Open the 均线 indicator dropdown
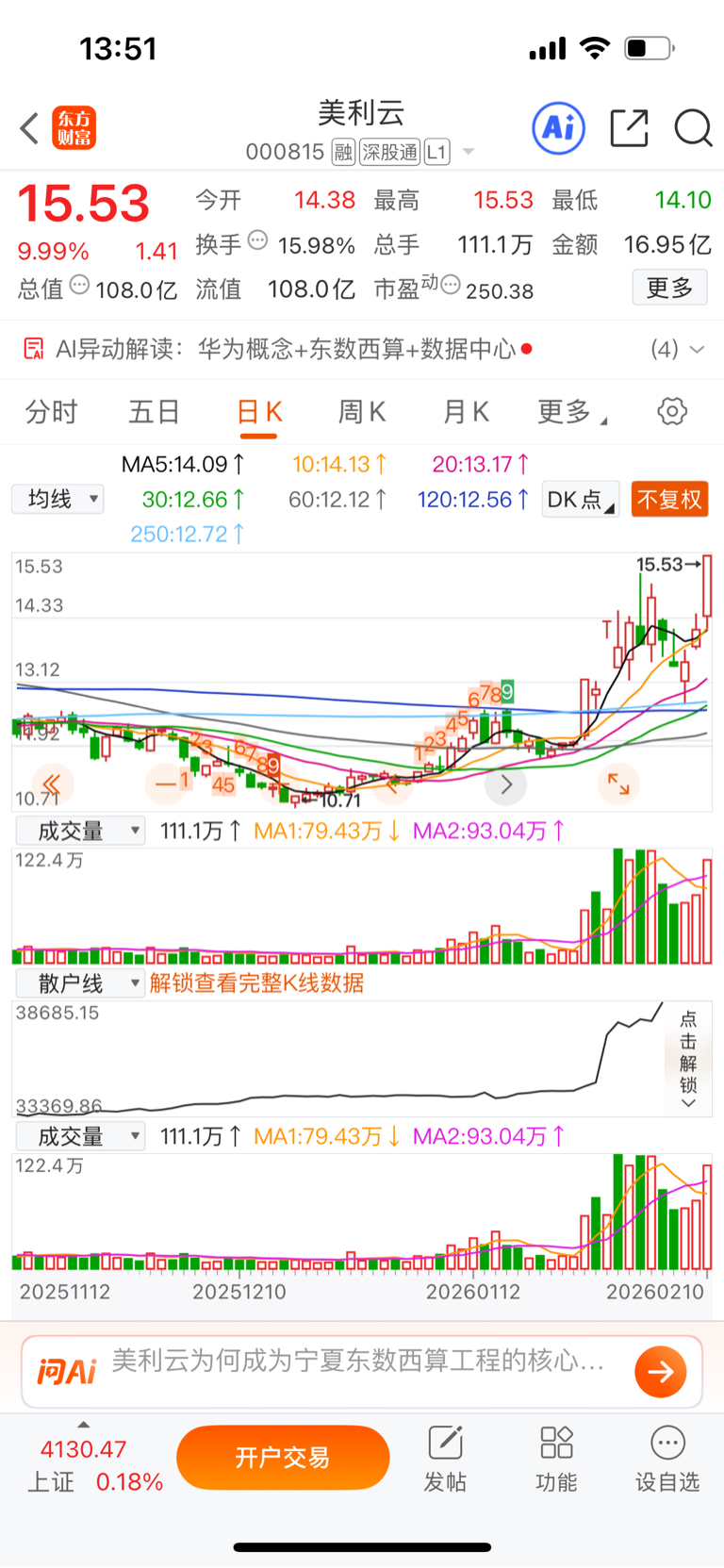Screen dimensions: 724x1568 coord(58,499)
